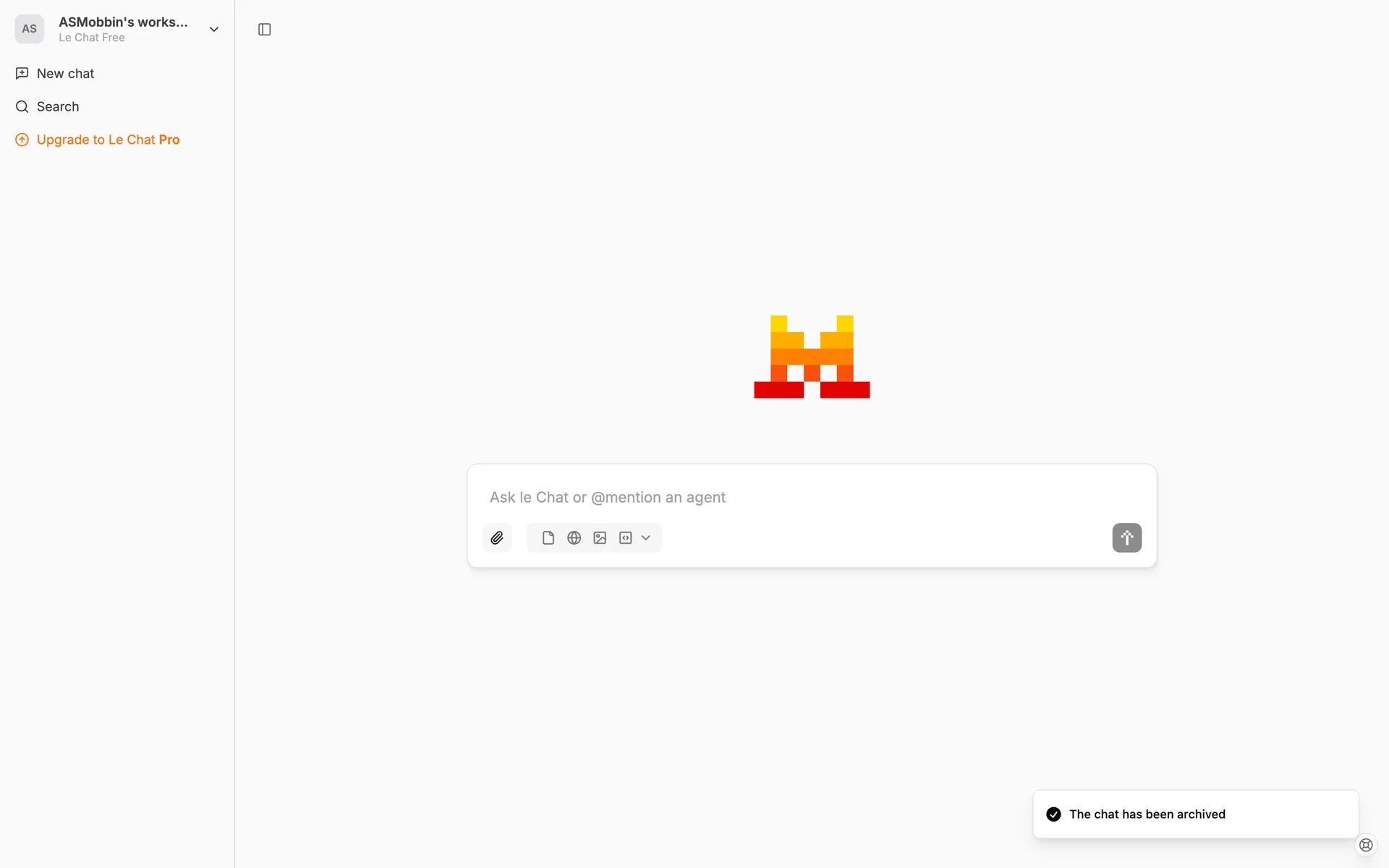Click the Mistral pixel cat logo

[x=812, y=357]
